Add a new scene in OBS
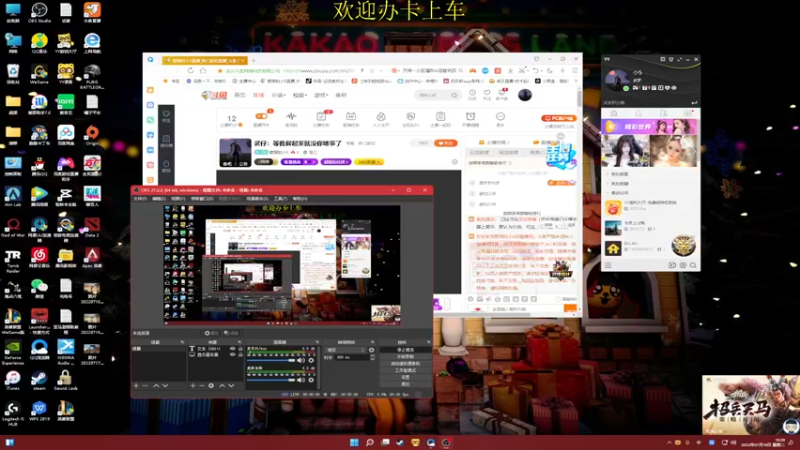The image size is (800, 450). [136, 386]
